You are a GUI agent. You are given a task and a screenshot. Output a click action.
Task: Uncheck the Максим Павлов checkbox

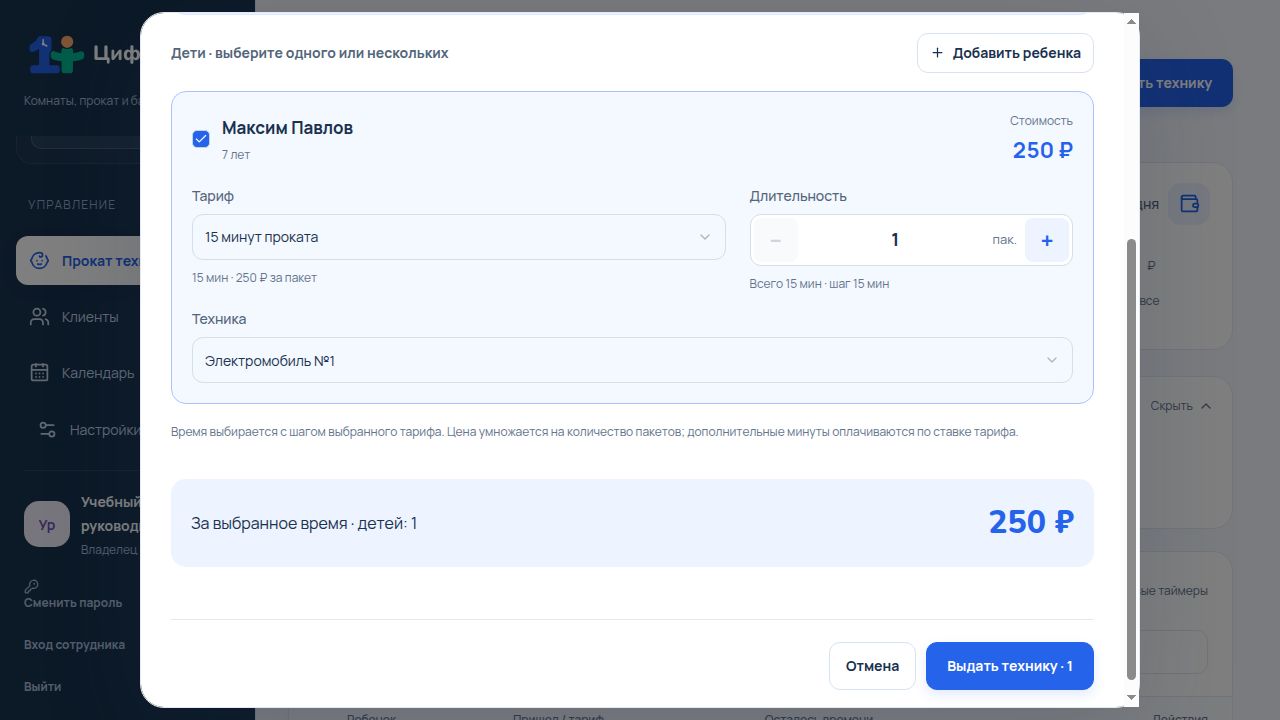tap(201, 139)
